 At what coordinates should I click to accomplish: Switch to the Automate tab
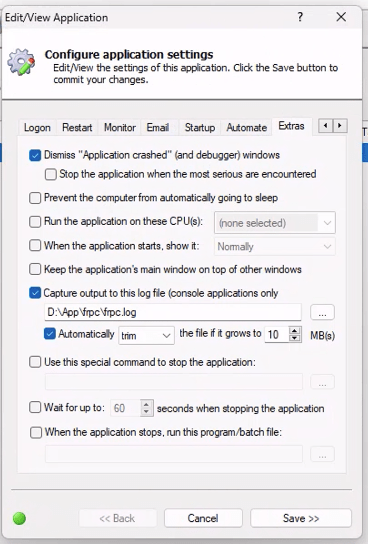pos(247,128)
